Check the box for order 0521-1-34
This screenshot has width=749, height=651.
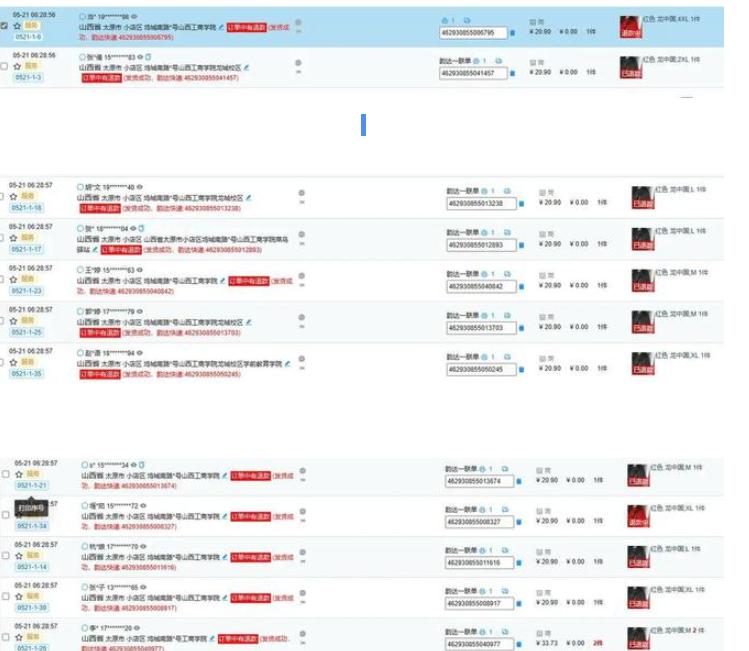(6, 515)
